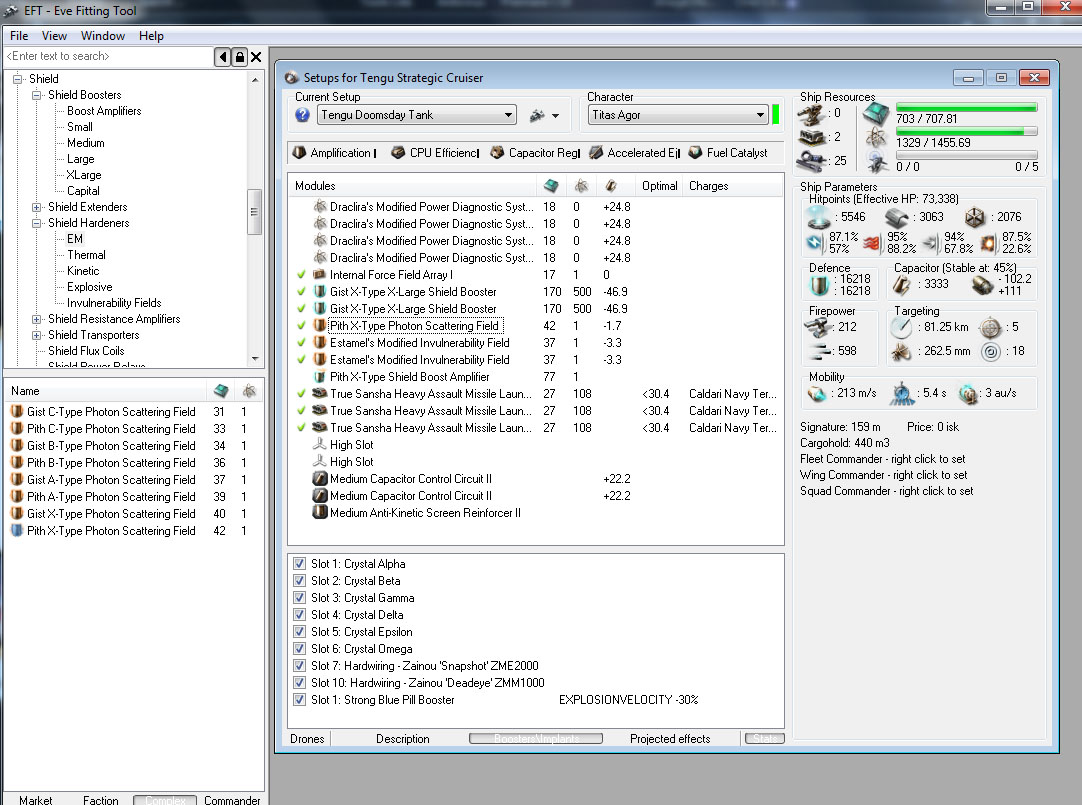Click the Fuel Catalyst subsystem icon
This screenshot has width=1082, height=805.
(696, 153)
